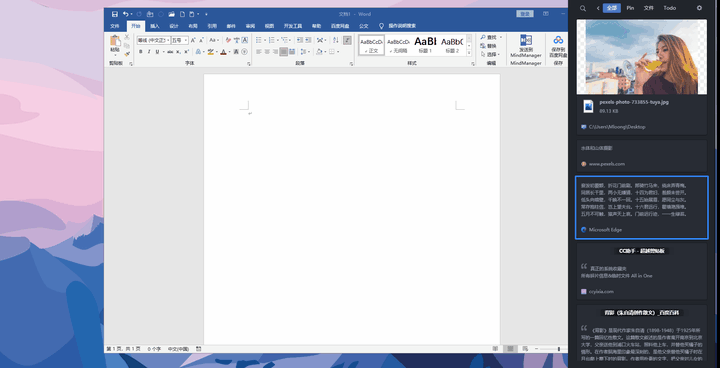Toggle show paragraph marks button
The width and height of the screenshot is (720, 368).
coord(347,40)
